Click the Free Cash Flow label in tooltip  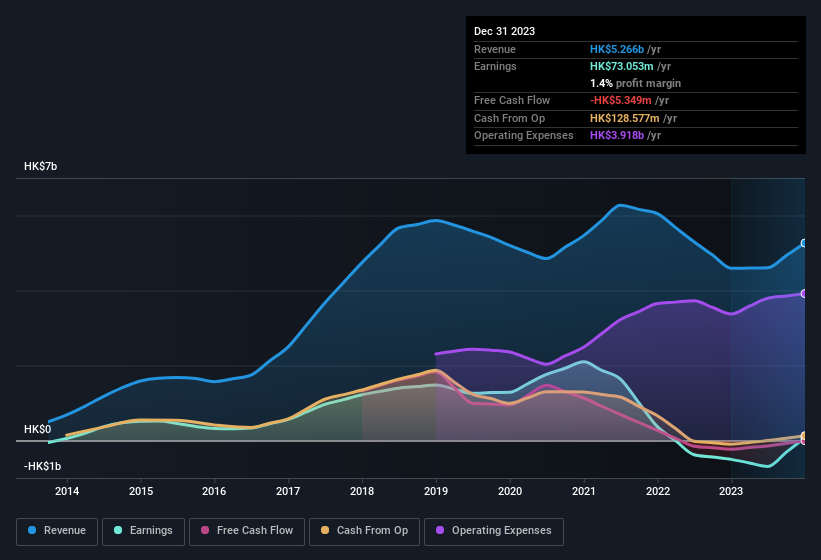pyautogui.click(x=512, y=100)
